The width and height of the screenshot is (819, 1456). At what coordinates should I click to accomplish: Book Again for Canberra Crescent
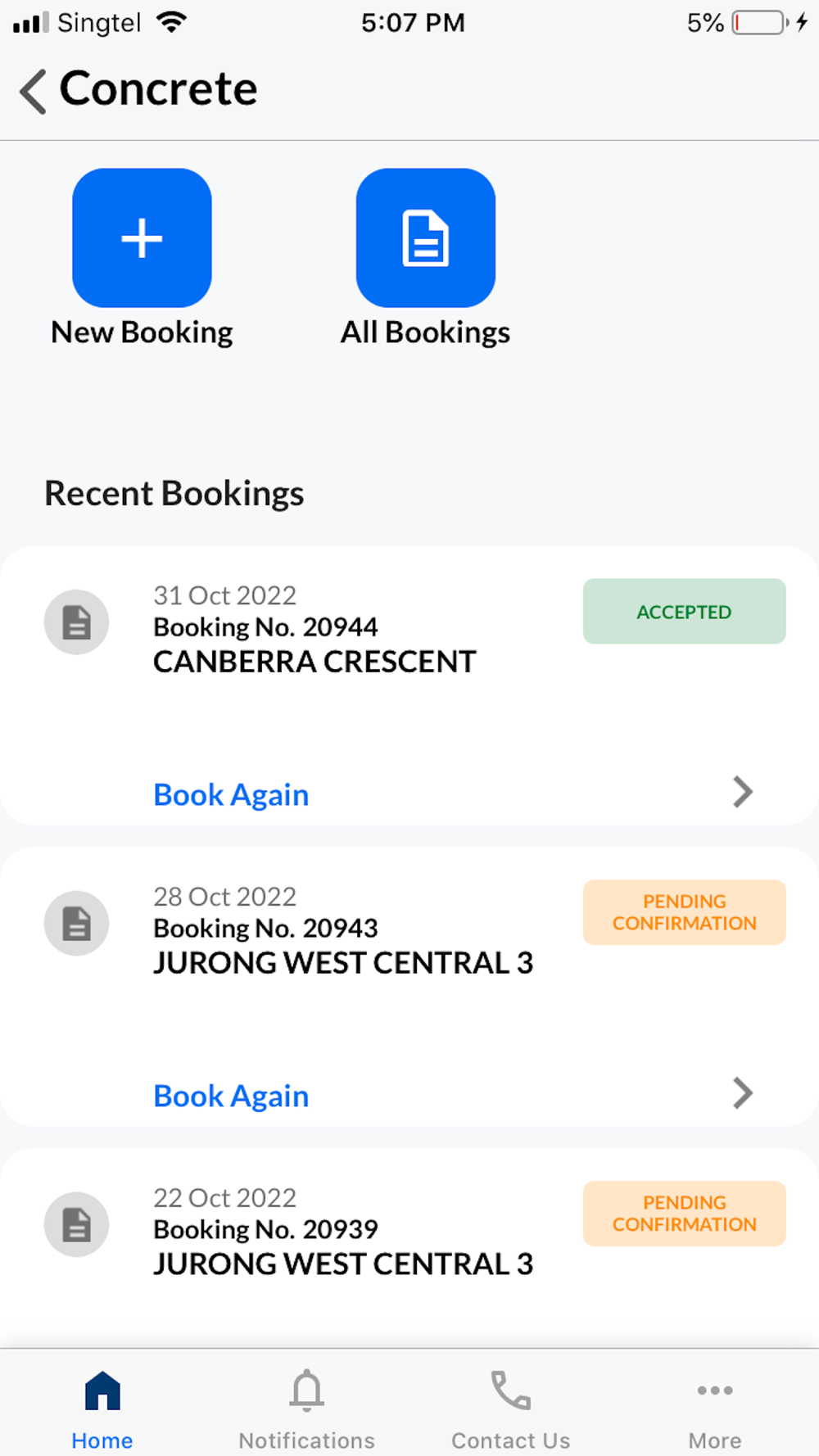click(x=231, y=794)
